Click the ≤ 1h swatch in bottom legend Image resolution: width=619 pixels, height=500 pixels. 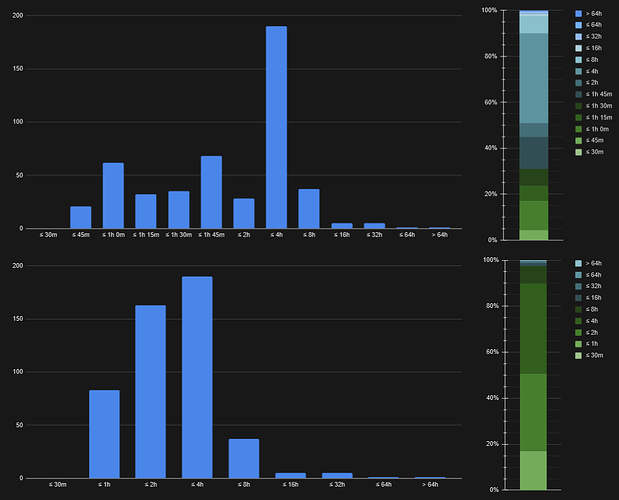point(578,344)
